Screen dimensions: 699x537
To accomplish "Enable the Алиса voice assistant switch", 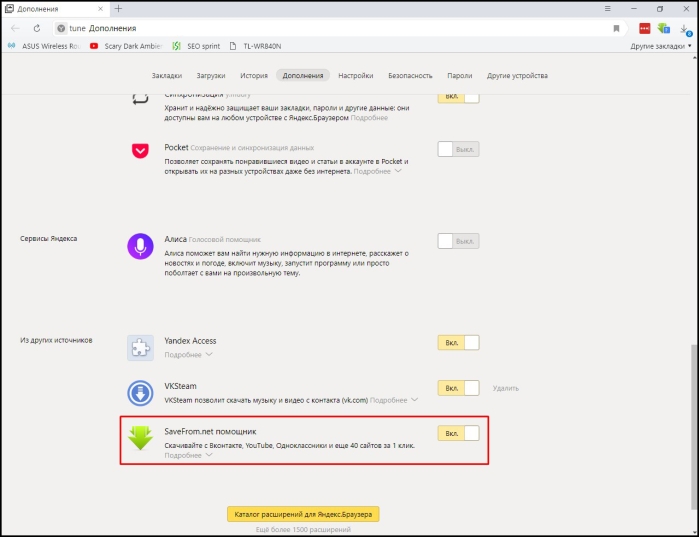I will click(x=458, y=241).
